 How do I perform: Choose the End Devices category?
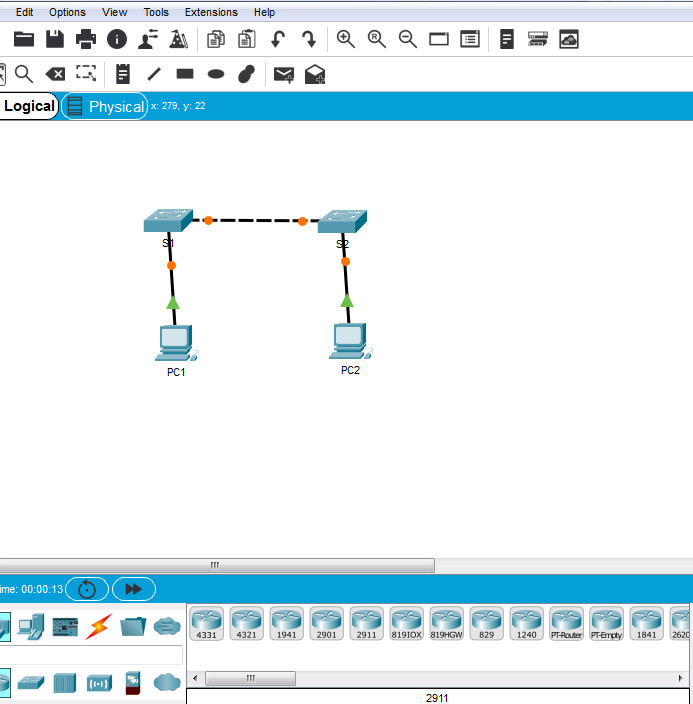pyautogui.click(x=31, y=626)
